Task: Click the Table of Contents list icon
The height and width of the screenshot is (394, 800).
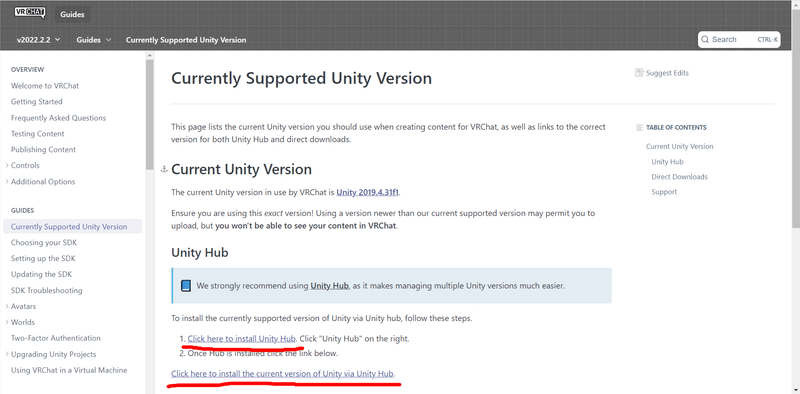Action: tap(640, 128)
